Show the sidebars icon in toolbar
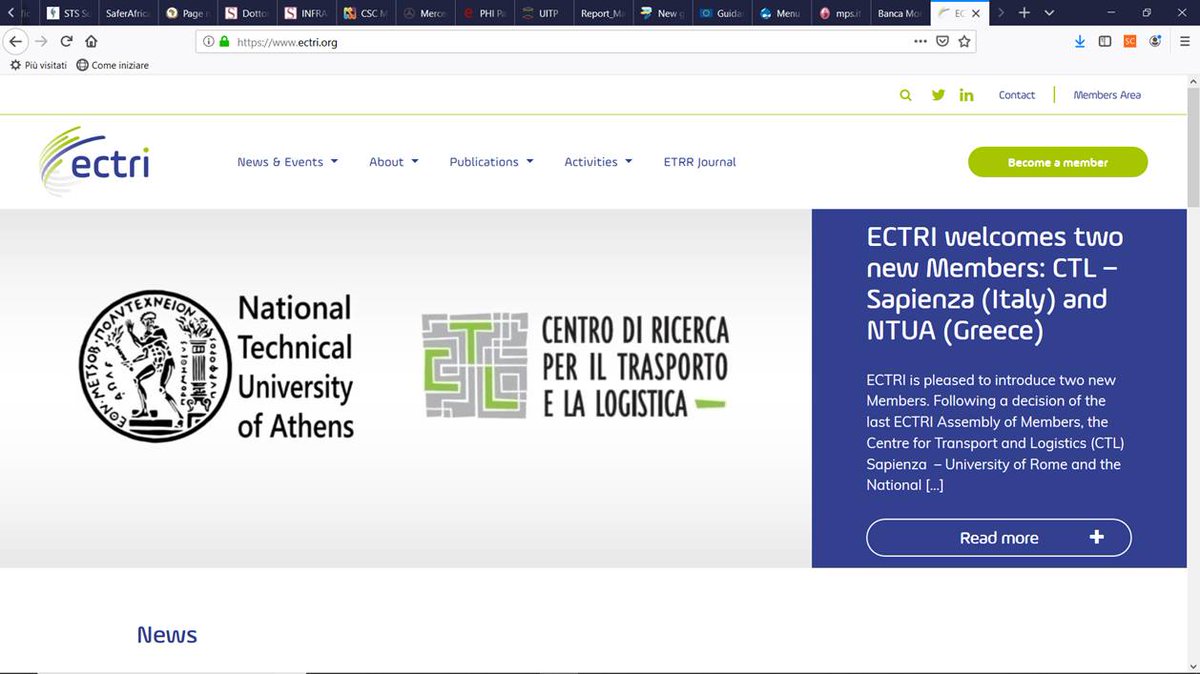 (1105, 42)
